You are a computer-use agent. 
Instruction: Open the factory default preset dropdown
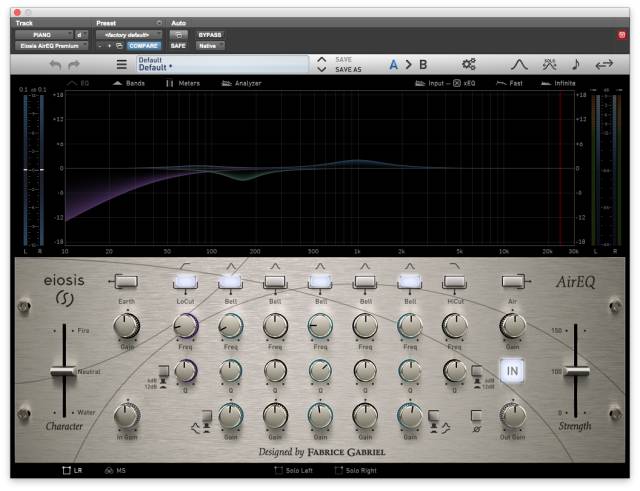click(129, 35)
